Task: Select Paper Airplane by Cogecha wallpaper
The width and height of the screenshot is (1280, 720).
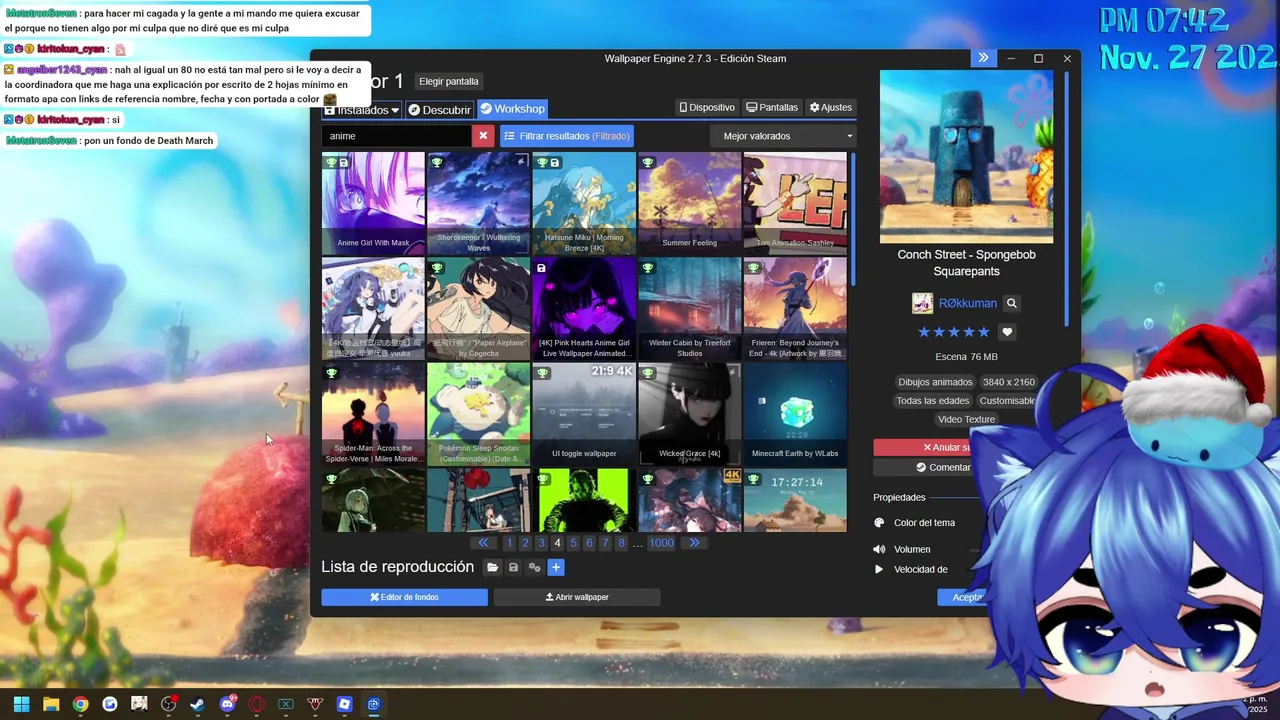Action: point(478,309)
